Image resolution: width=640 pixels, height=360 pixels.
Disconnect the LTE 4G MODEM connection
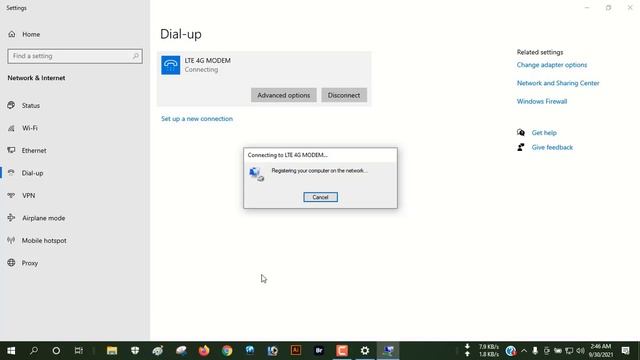344,95
